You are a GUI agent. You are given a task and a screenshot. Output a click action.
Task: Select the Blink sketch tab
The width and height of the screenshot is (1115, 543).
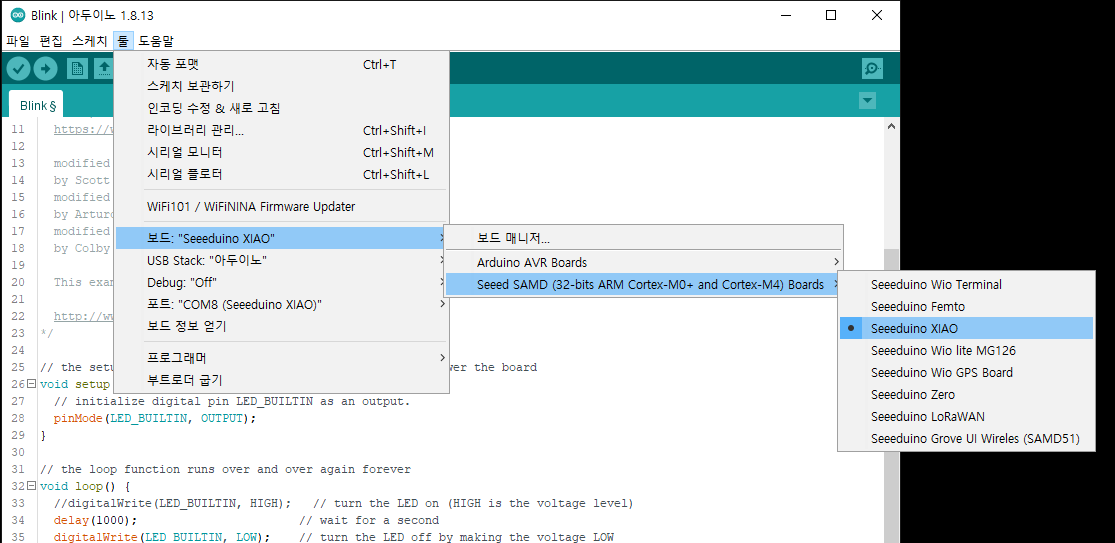(37, 105)
